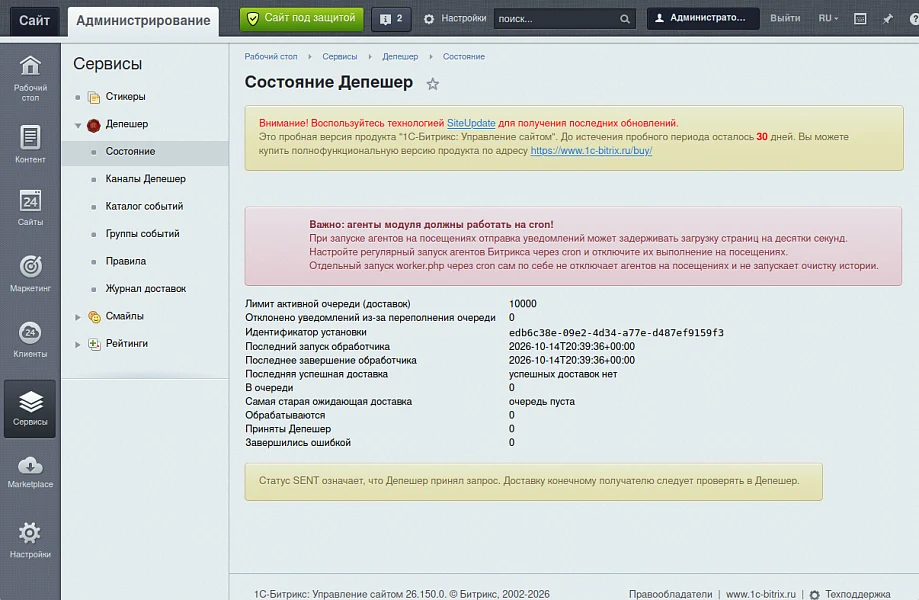Open the RU language dropdown

[828, 18]
